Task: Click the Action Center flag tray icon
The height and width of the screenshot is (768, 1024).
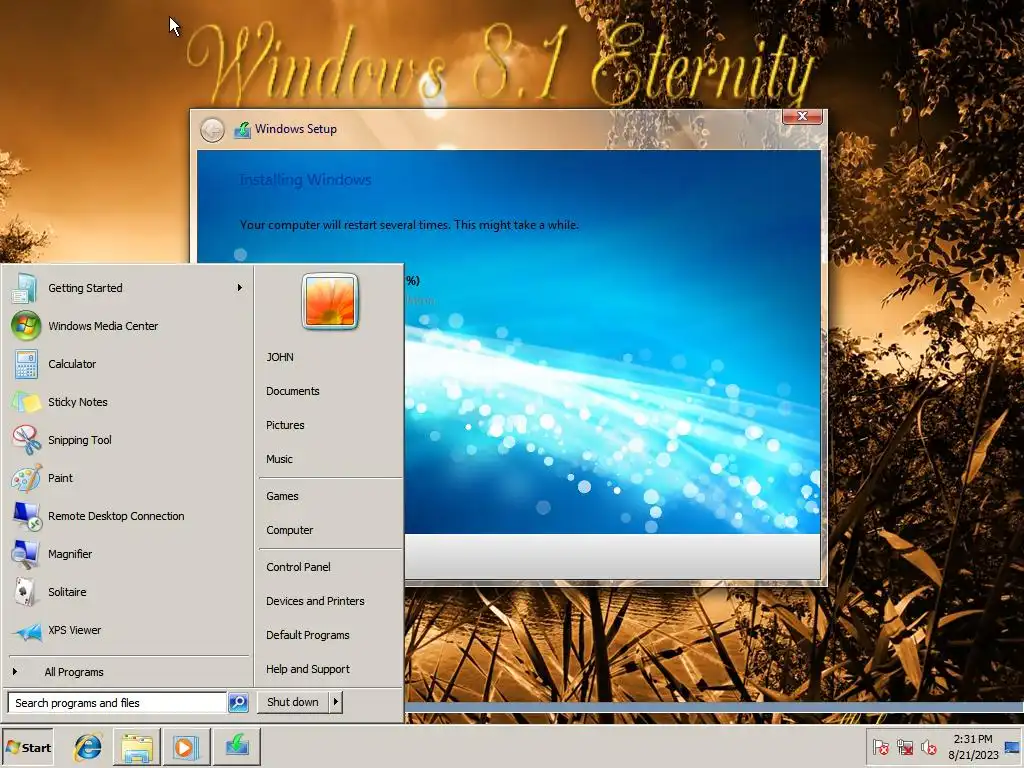Action: pos(880,747)
